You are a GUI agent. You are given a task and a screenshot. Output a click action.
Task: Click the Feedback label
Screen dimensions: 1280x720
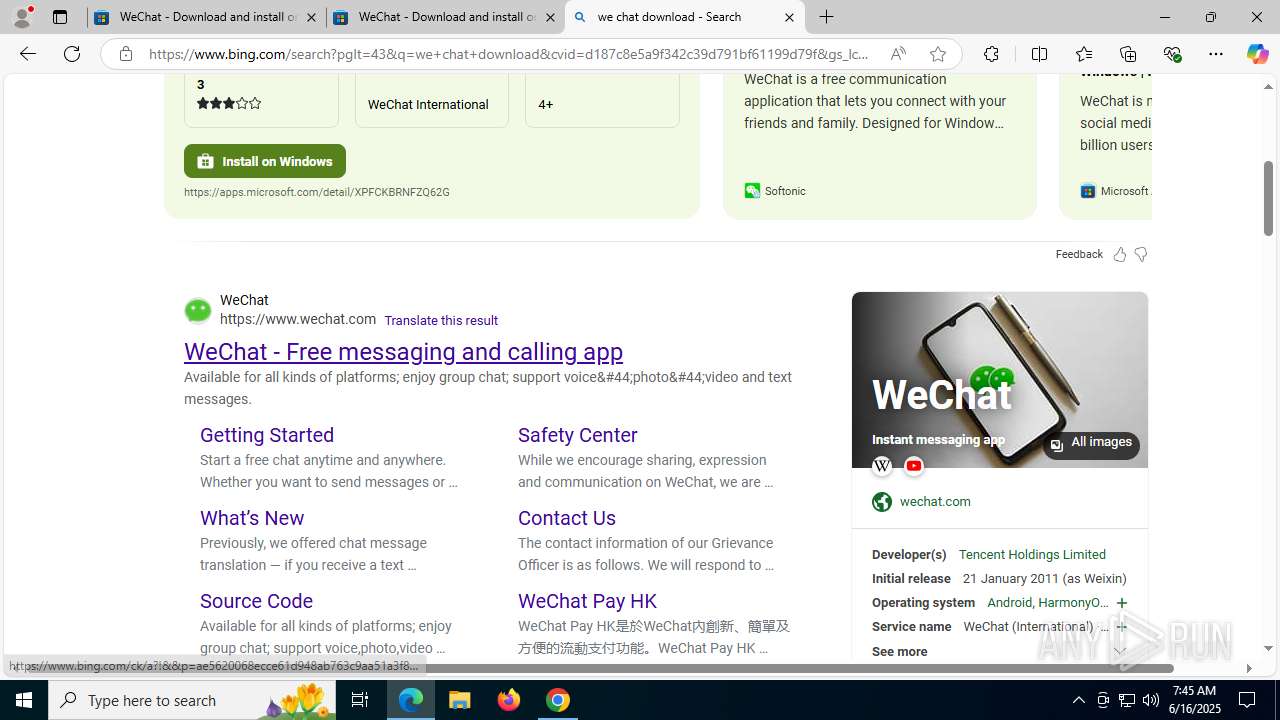point(1079,255)
